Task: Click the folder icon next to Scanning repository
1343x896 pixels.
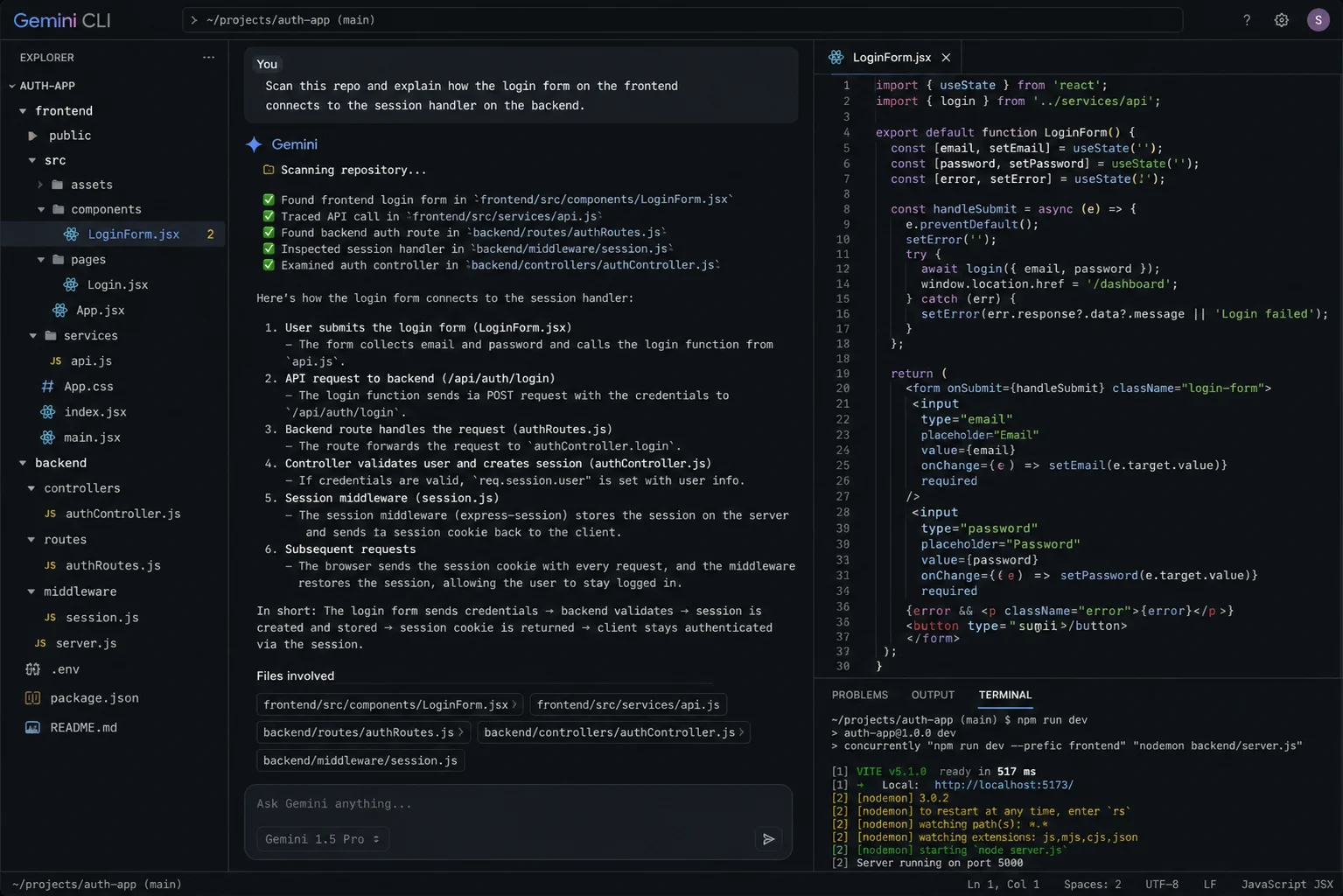Action: 269,170
